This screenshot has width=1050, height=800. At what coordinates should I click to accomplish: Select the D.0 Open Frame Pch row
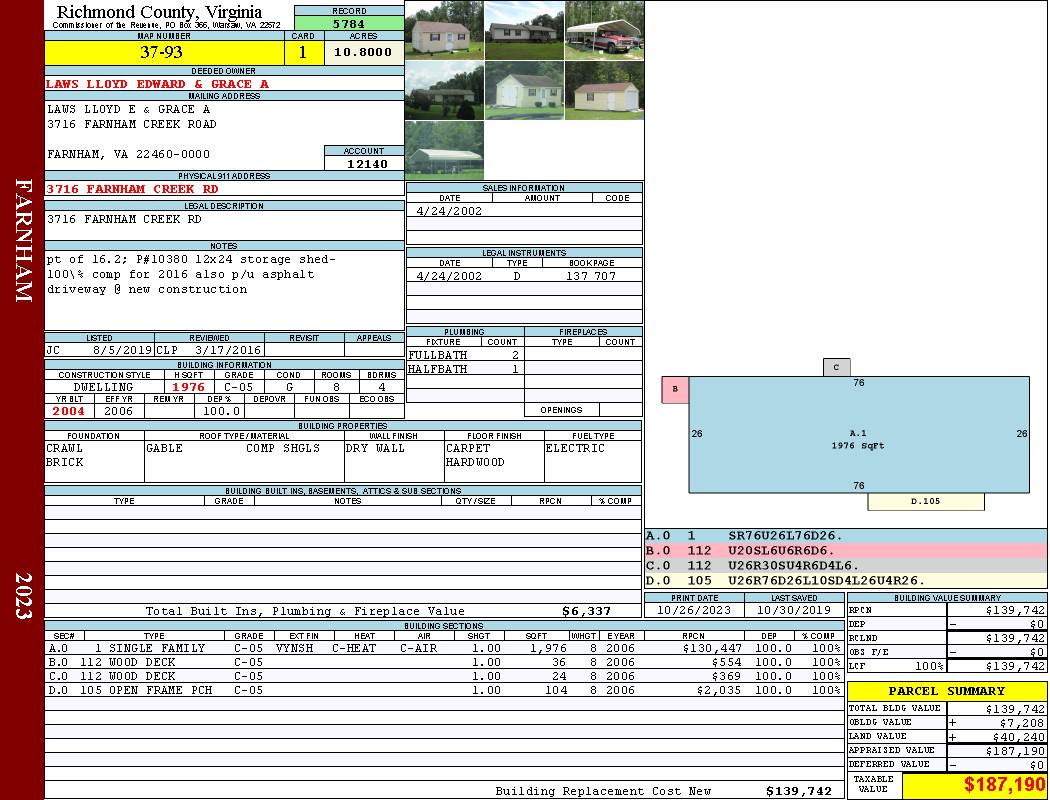[443, 690]
